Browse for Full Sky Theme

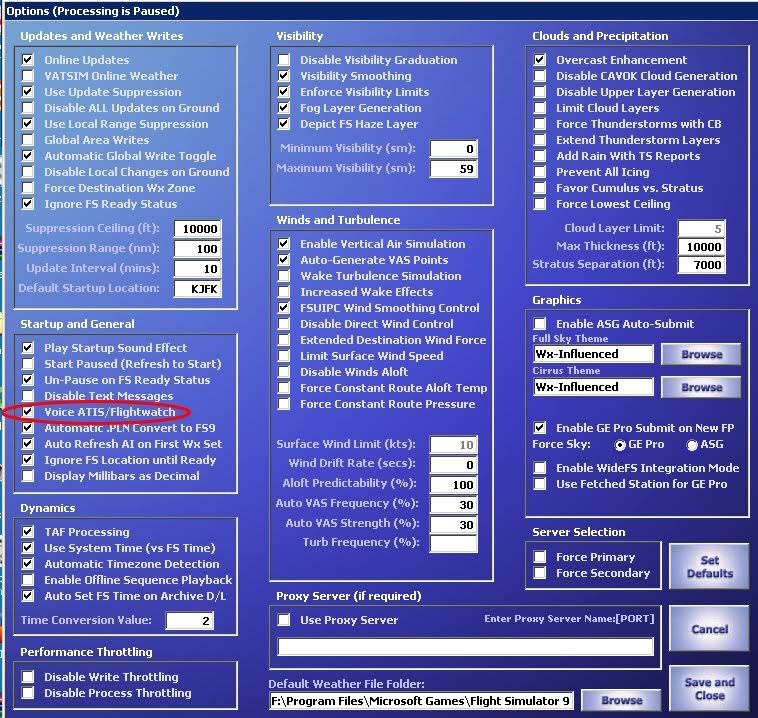click(x=701, y=354)
